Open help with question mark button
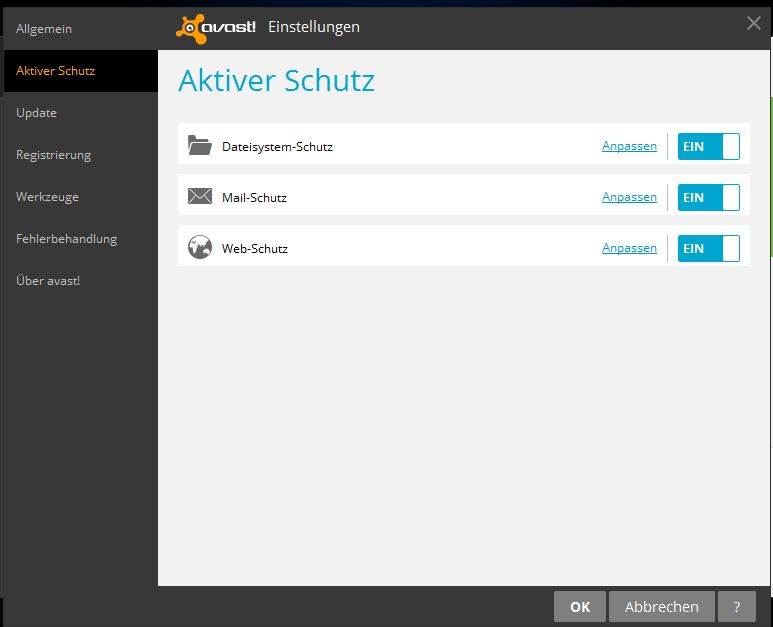 click(x=737, y=606)
